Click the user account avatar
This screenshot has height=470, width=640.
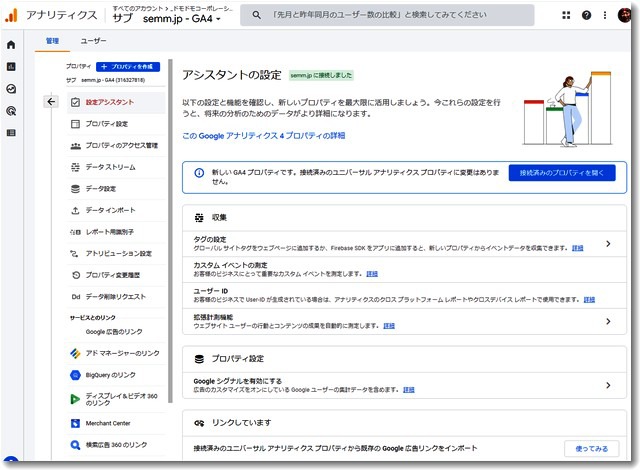click(x=624, y=15)
